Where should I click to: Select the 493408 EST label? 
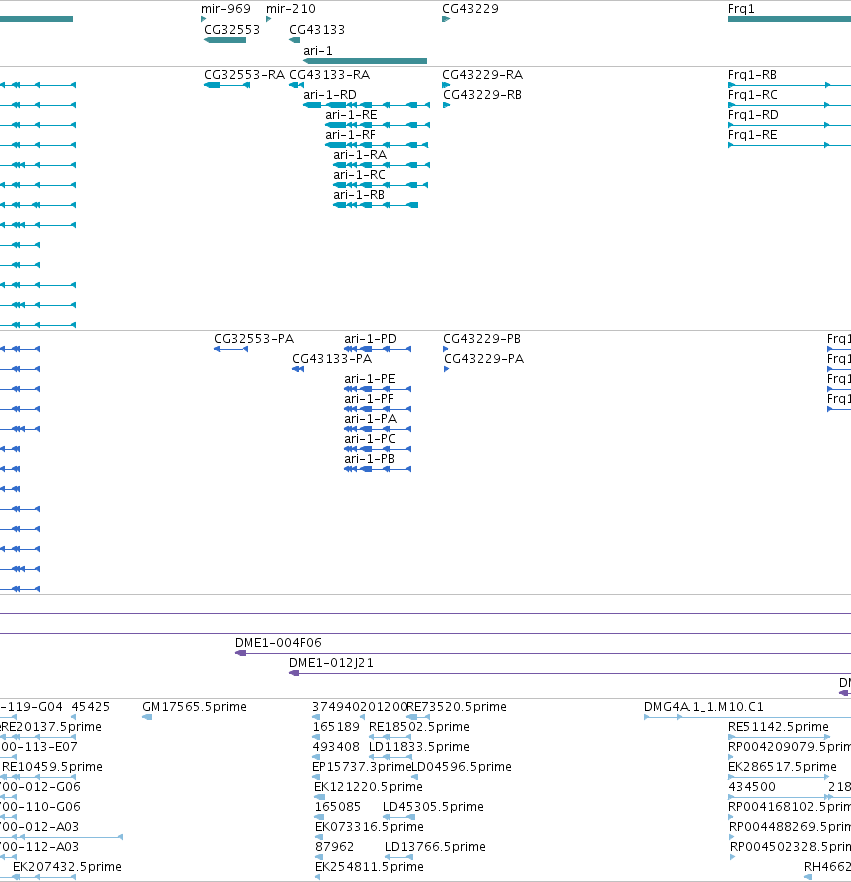[336, 747]
